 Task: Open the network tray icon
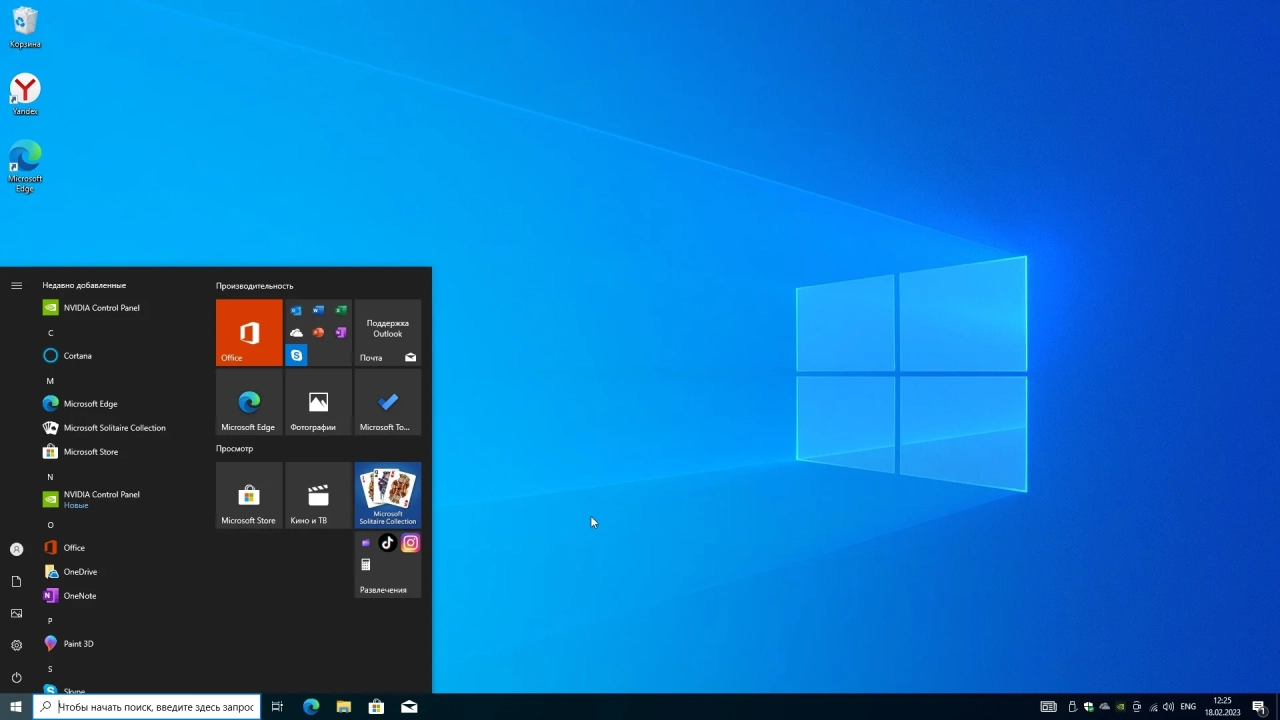(1153, 707)
